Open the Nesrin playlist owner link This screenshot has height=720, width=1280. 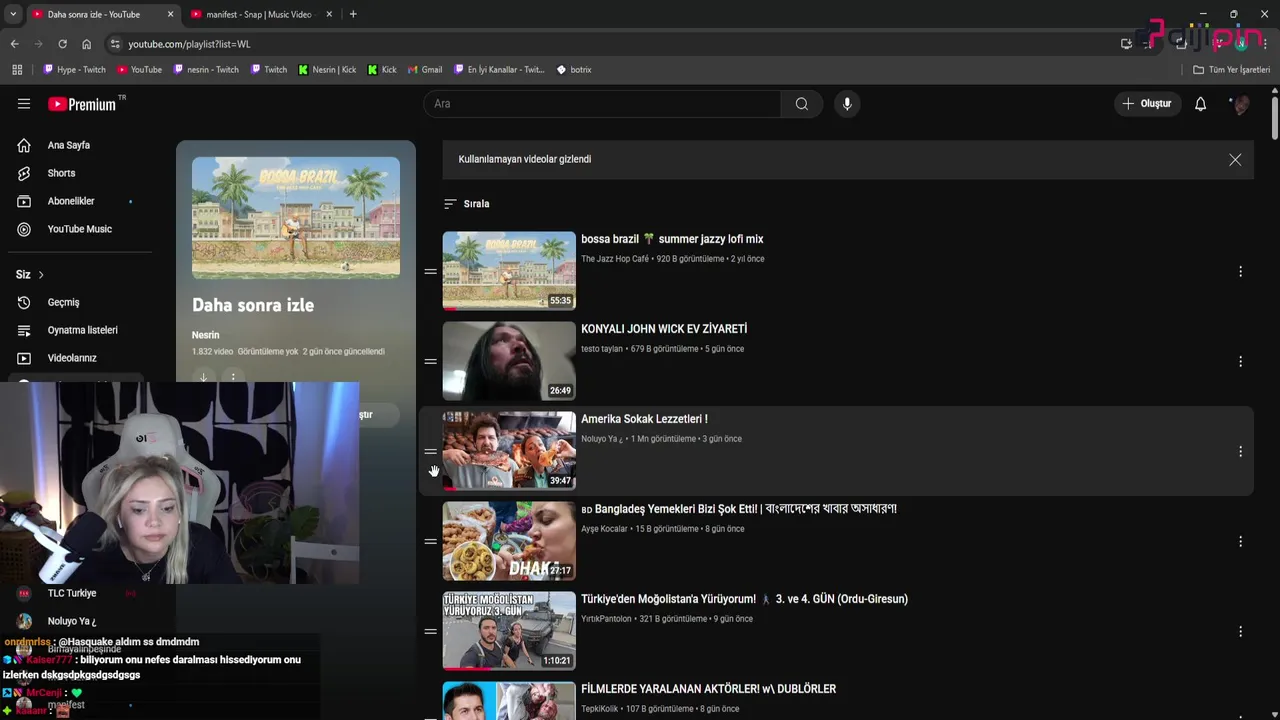[205, 335]
